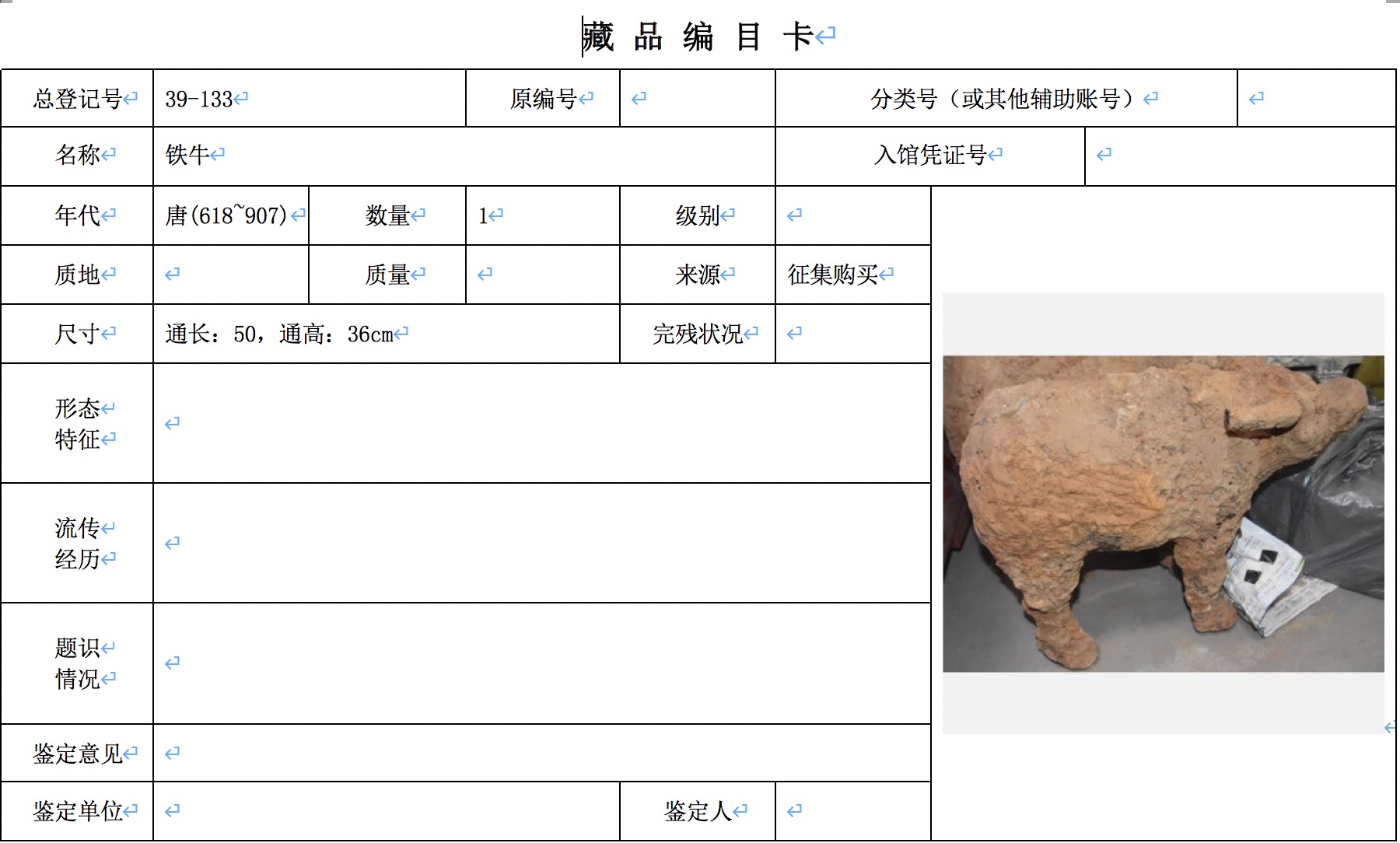Select the 完残状况 label cell

(x=698, y=334)
